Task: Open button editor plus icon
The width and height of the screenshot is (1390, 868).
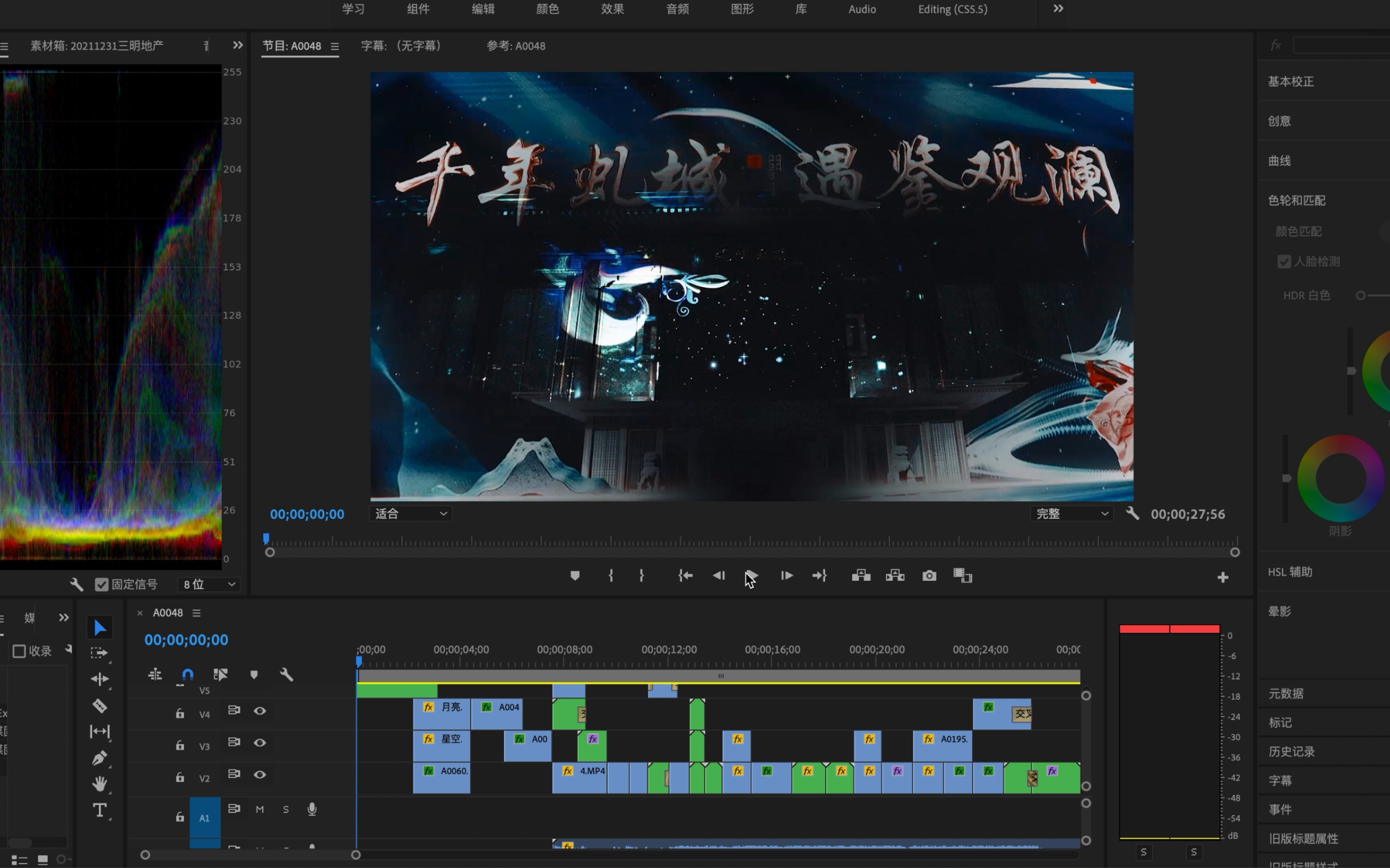Action: 1223,578
